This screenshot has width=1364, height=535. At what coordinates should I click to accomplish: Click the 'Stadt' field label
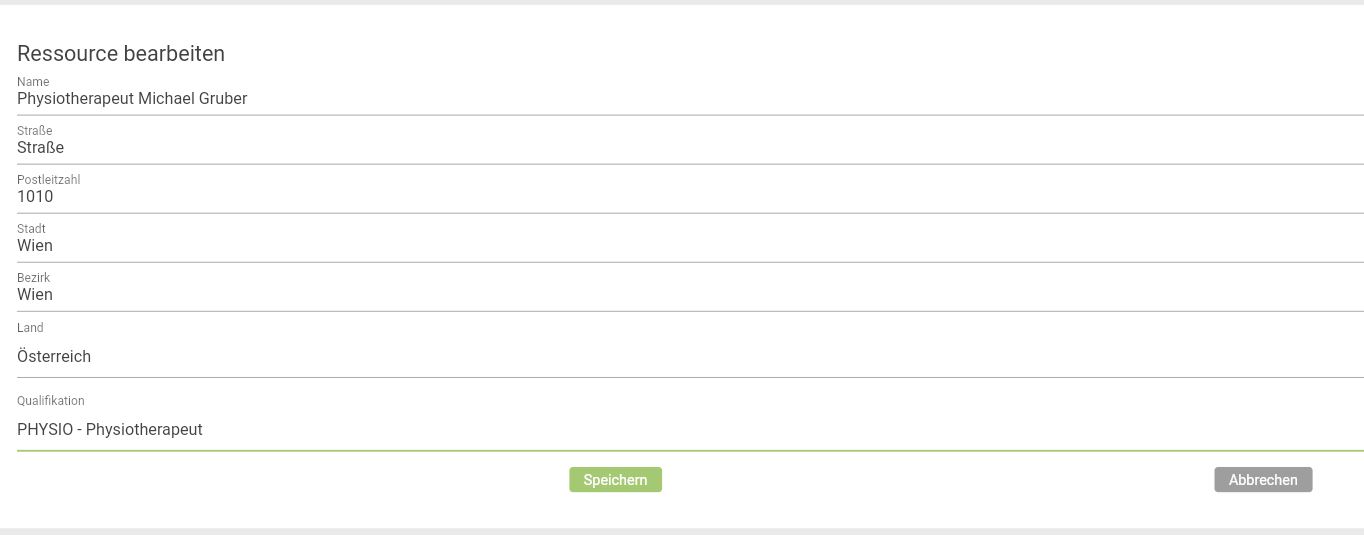[x=31, y=229]
